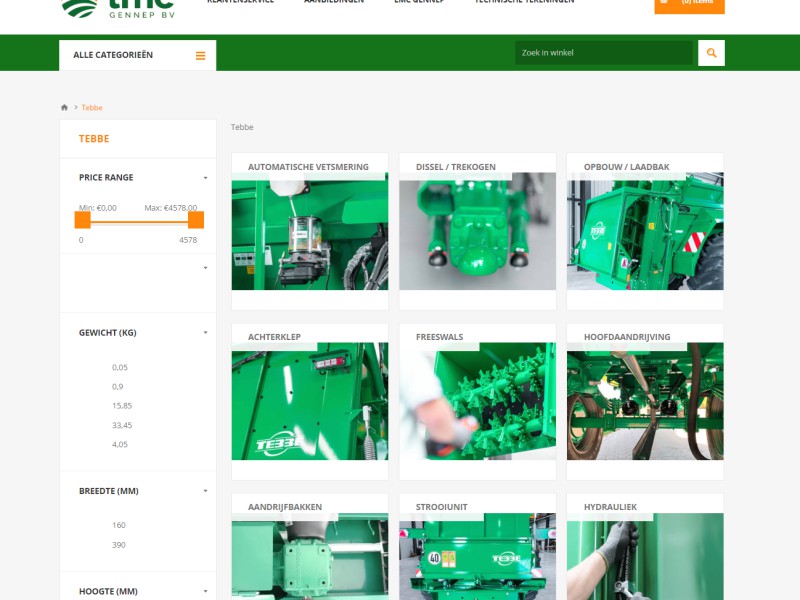The image size is (800, 600).
Task: Open the Alle Categorieën dropdown
Action: [x=138, y=55]
